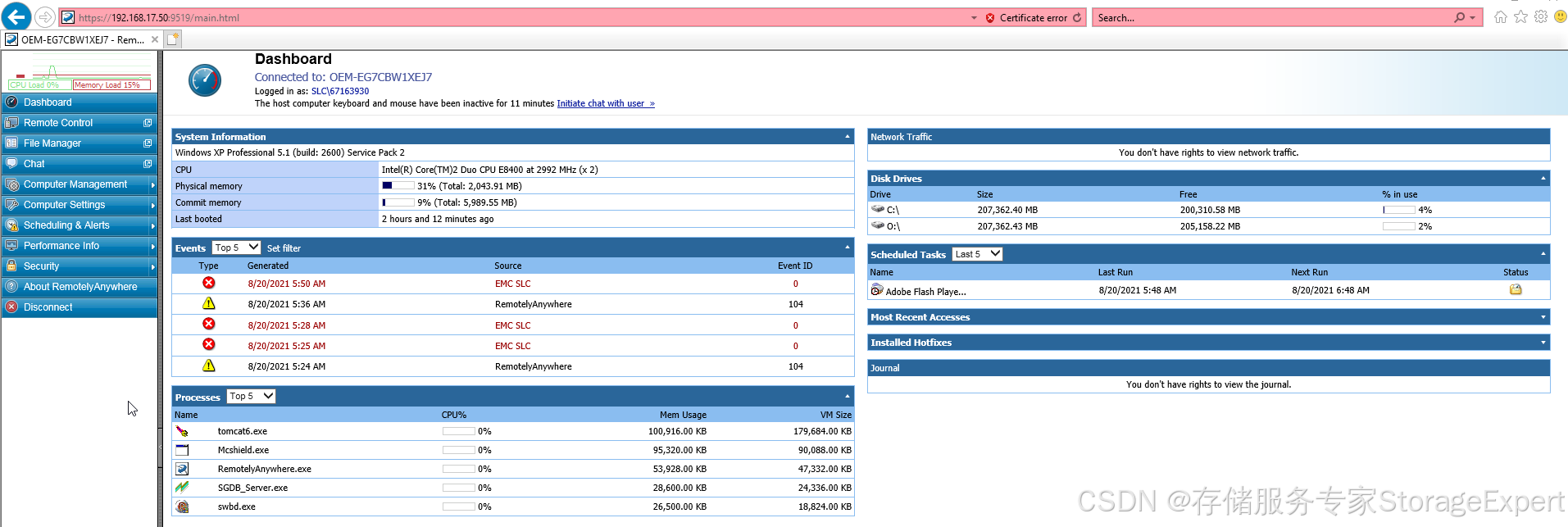Collapse the Events panel
This screenshot has width=1568, height=527.
point(848,247)
